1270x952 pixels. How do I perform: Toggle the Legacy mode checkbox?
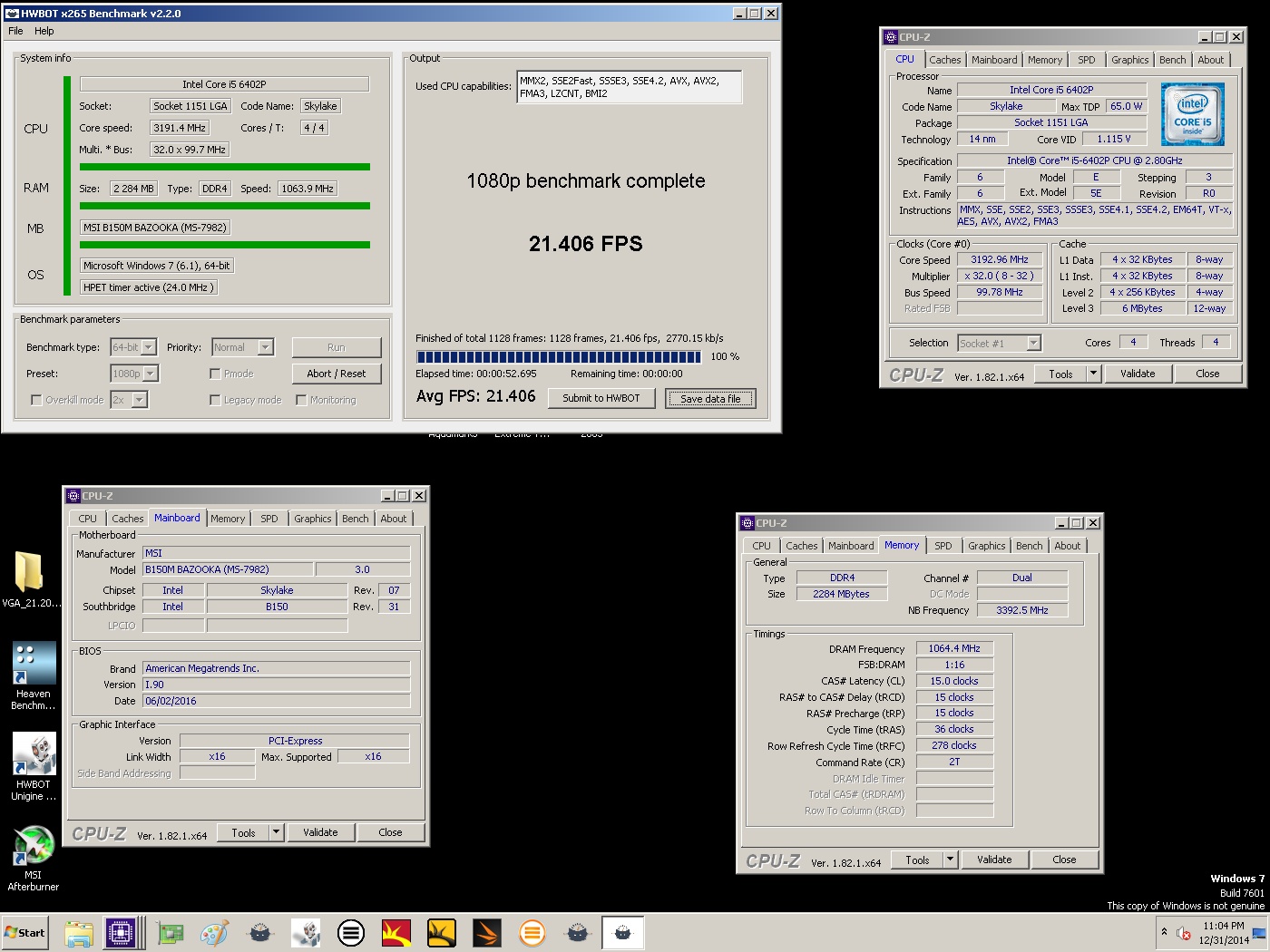[x=215, y=400]
